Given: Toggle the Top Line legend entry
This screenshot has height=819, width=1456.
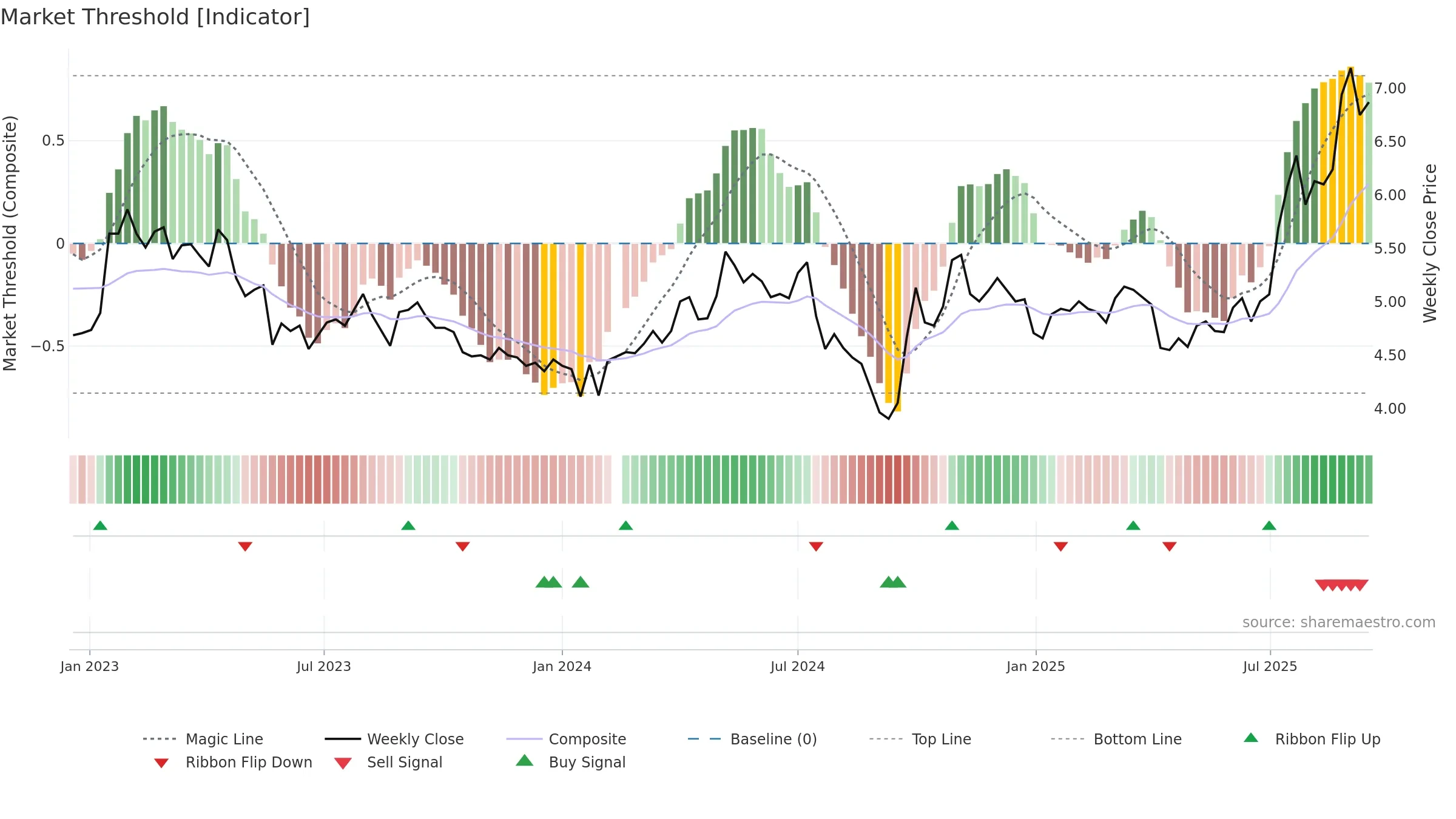Looking at the screenshot, I should point(920,739).
